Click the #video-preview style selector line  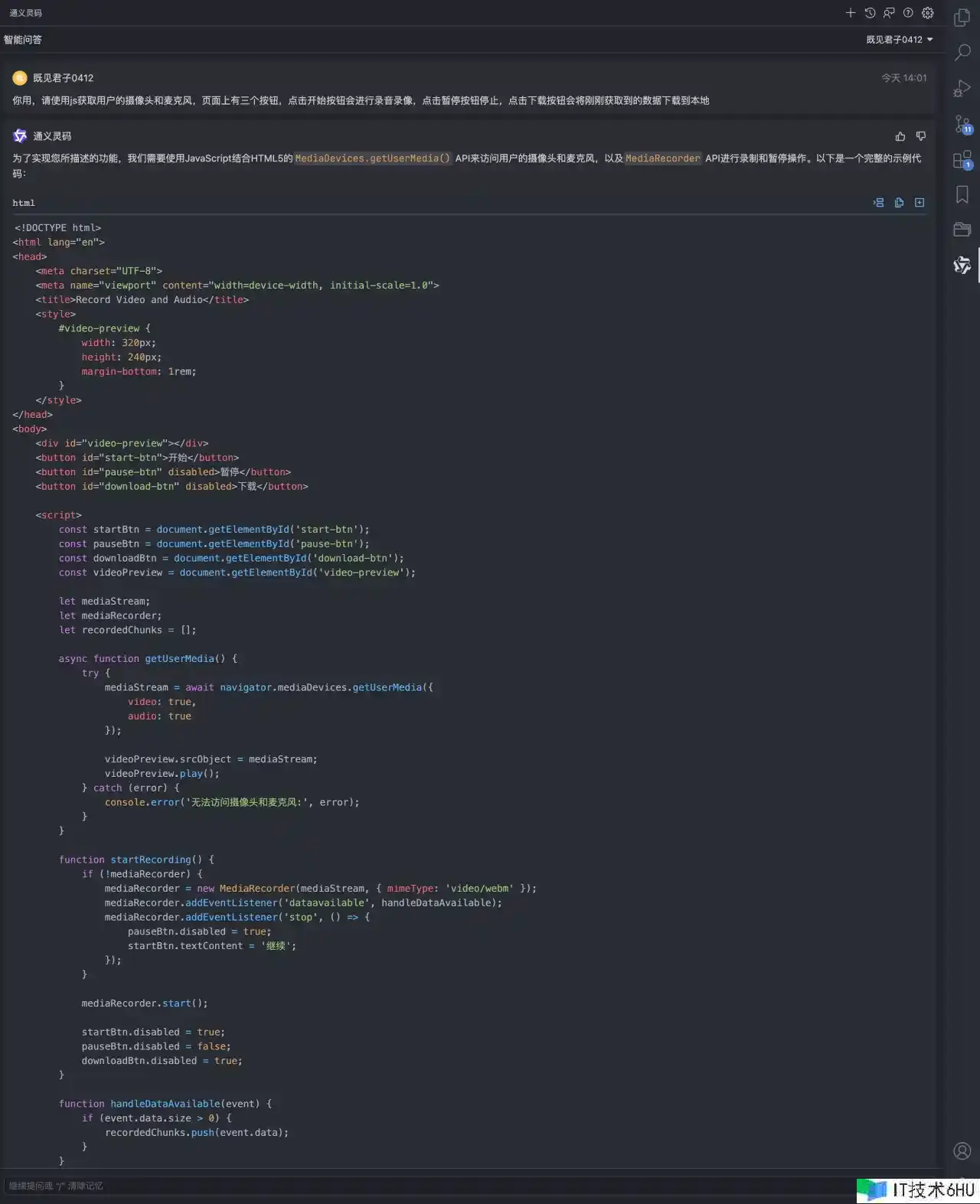(x=105, y=328)
